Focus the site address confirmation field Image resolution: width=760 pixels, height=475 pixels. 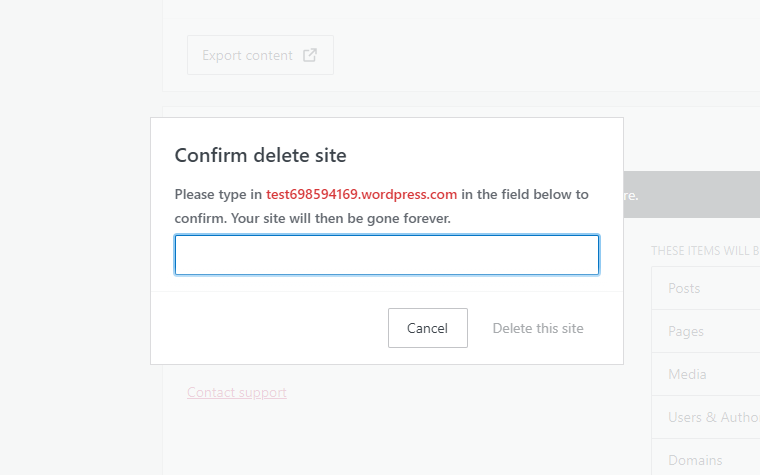387,255
